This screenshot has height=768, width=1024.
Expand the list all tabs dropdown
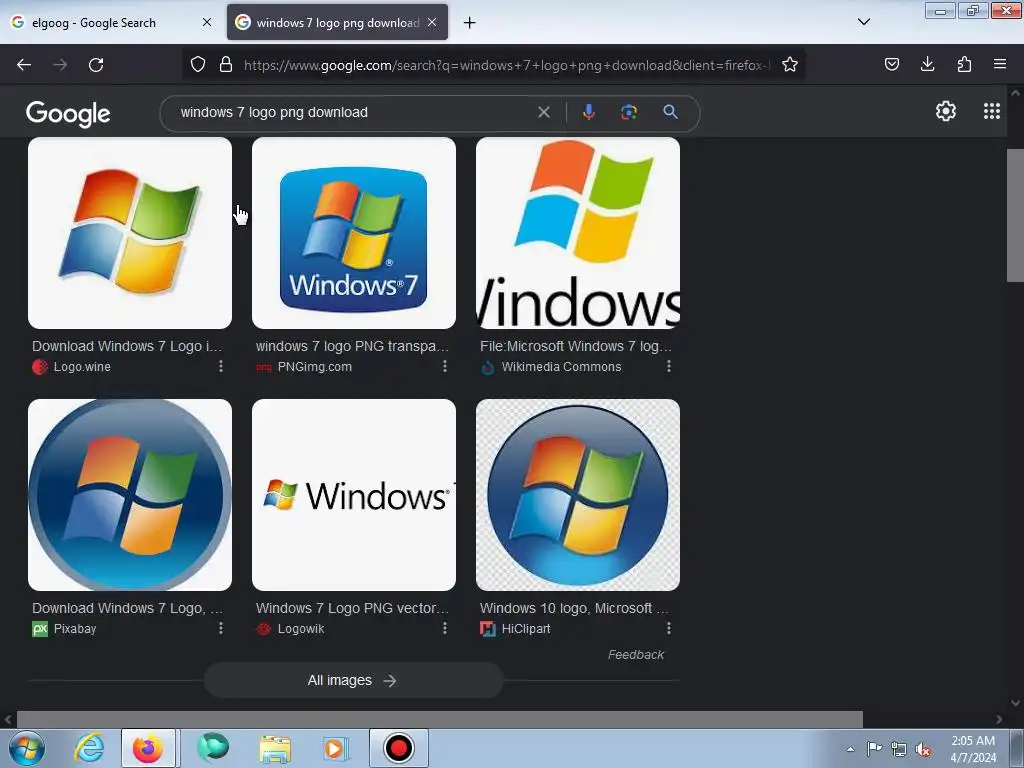tap(863, 22)
